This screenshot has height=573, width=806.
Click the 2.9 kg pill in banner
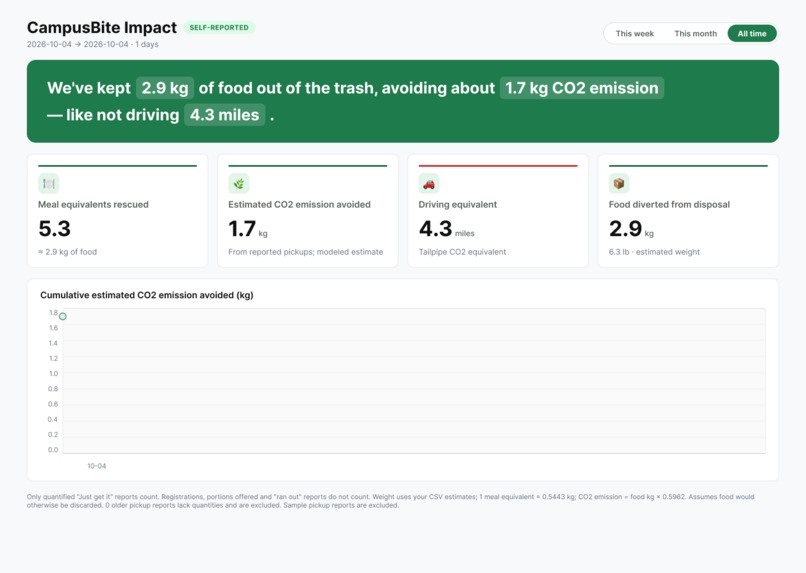(165, 88)
